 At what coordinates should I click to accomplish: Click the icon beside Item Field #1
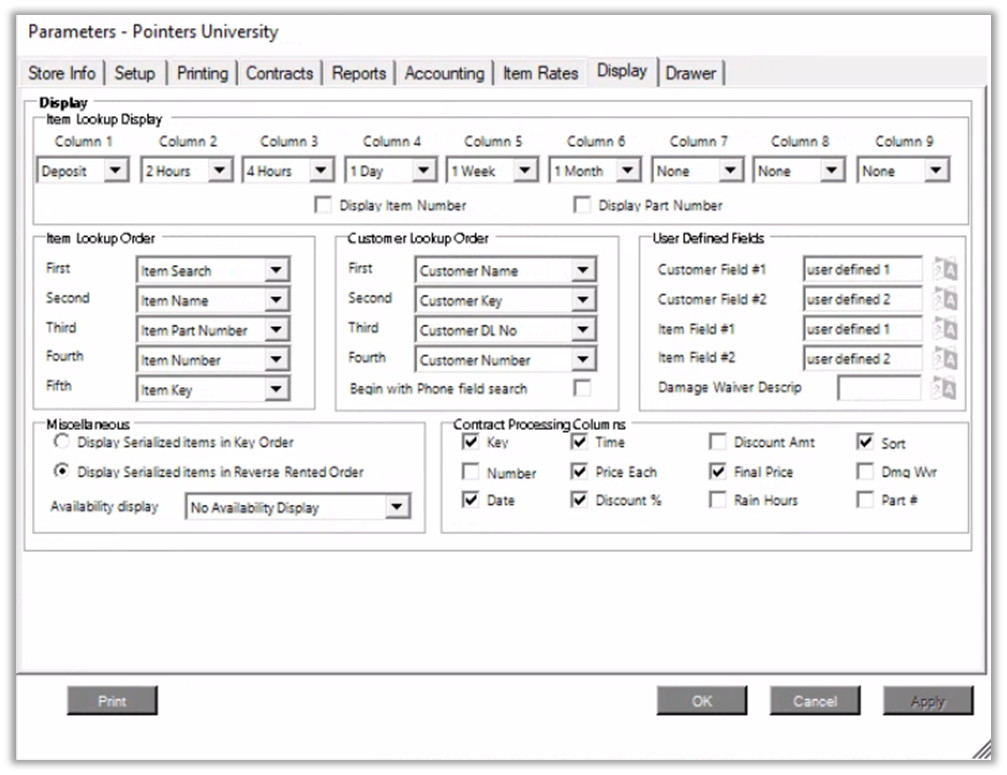pyautogui.click(x=943, y=330)
